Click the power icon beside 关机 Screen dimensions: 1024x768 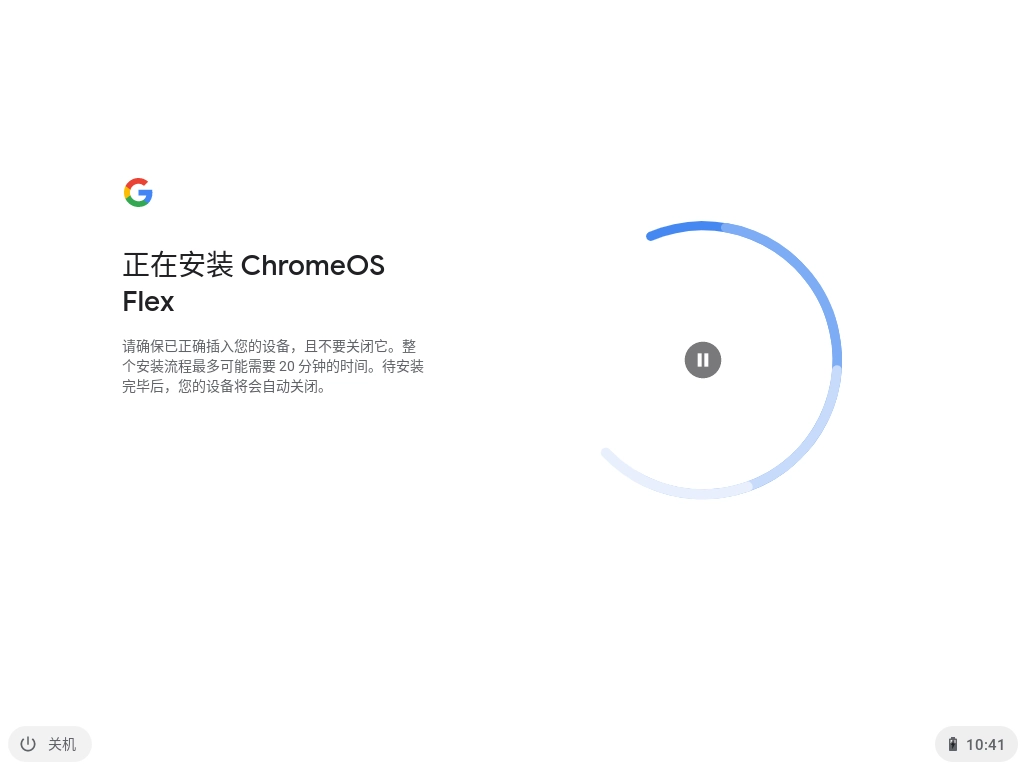[x=28, y=744]
